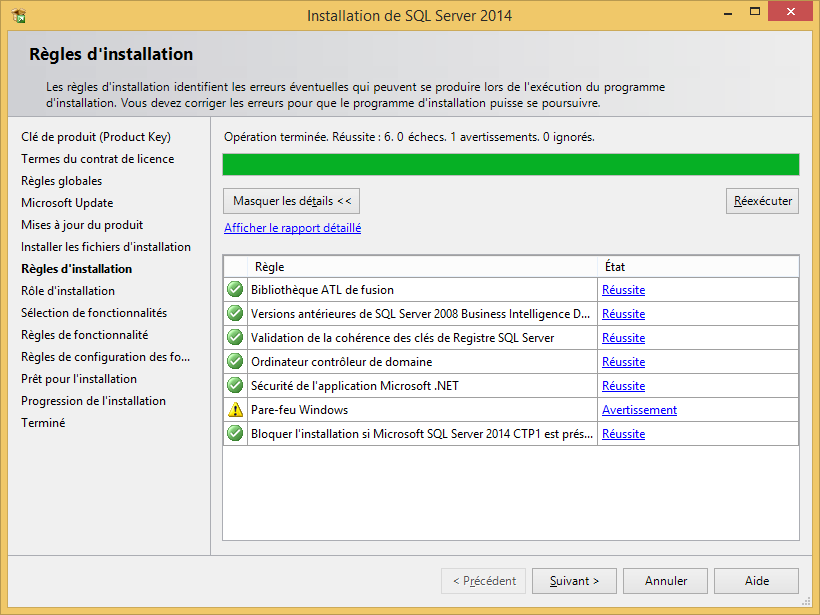
Task: Open Réussite link for Validation de la cohérence
Action: [x=623, y=338]
